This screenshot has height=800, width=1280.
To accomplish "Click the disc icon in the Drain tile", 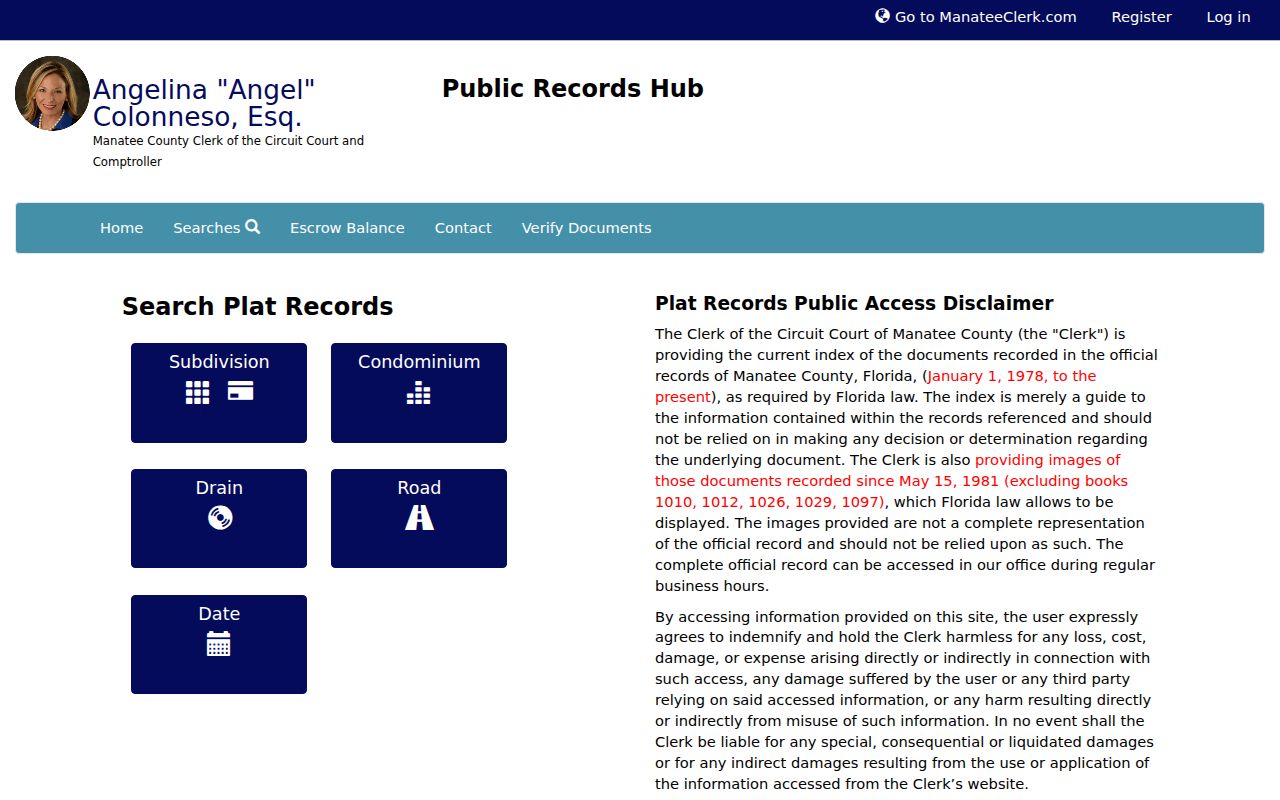I will click(220, 518).
